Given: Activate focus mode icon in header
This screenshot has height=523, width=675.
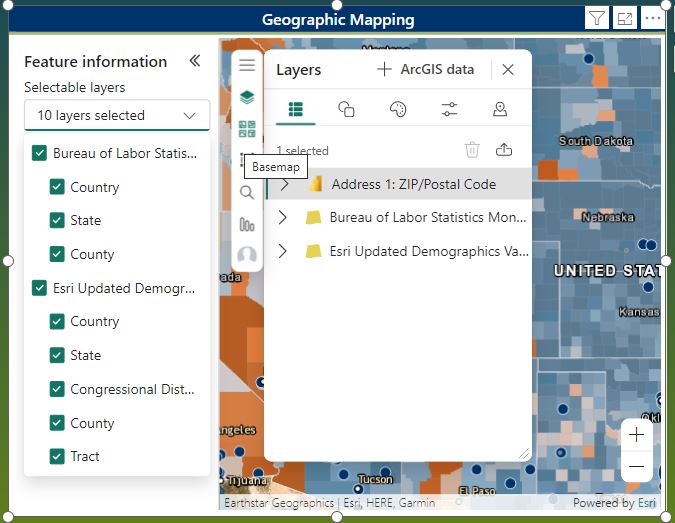Looking at the screenshot, I should pos(625,19).
